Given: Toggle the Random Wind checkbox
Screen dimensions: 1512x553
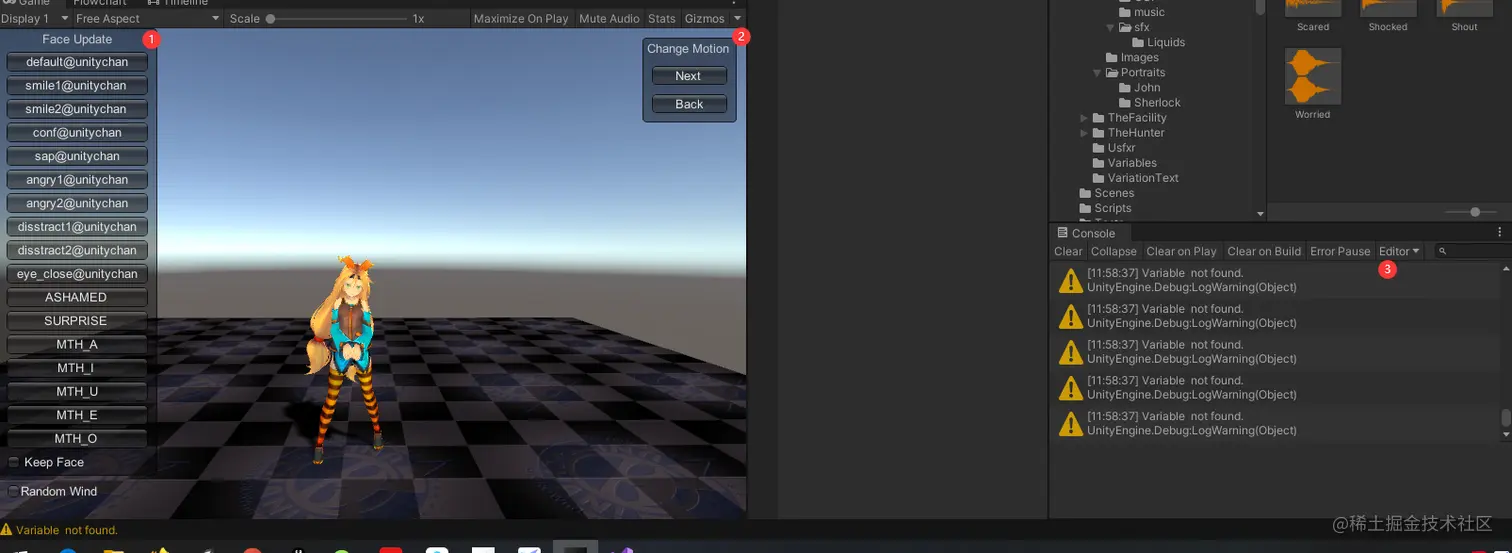Looking at the screenshot, I should pos(14,491).
